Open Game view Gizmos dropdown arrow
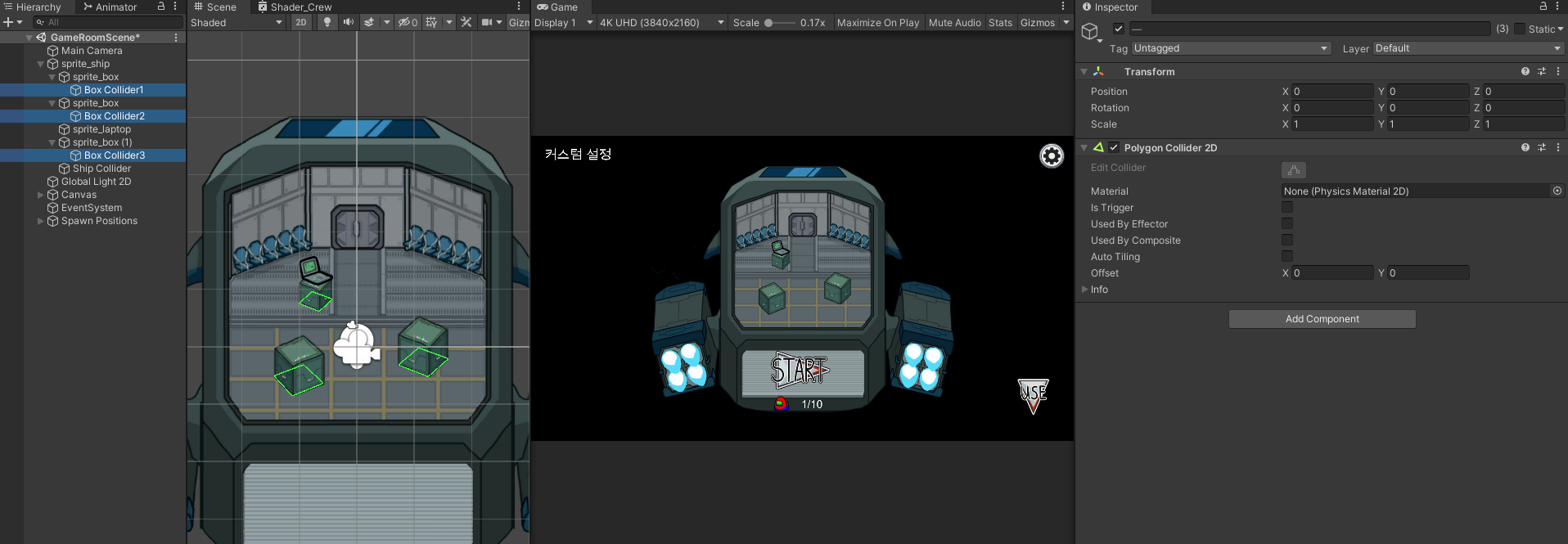The image size is (1568, 544). pos(1066,23)
